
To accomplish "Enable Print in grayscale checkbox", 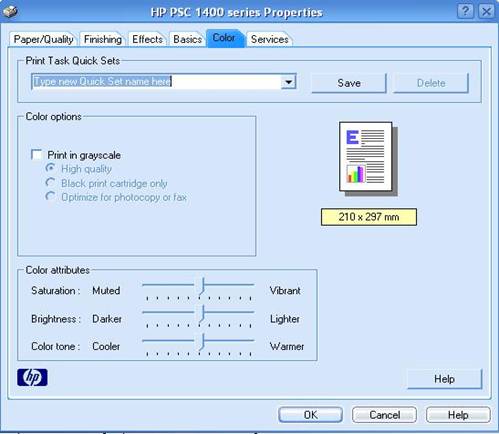I will click(37, 155).
